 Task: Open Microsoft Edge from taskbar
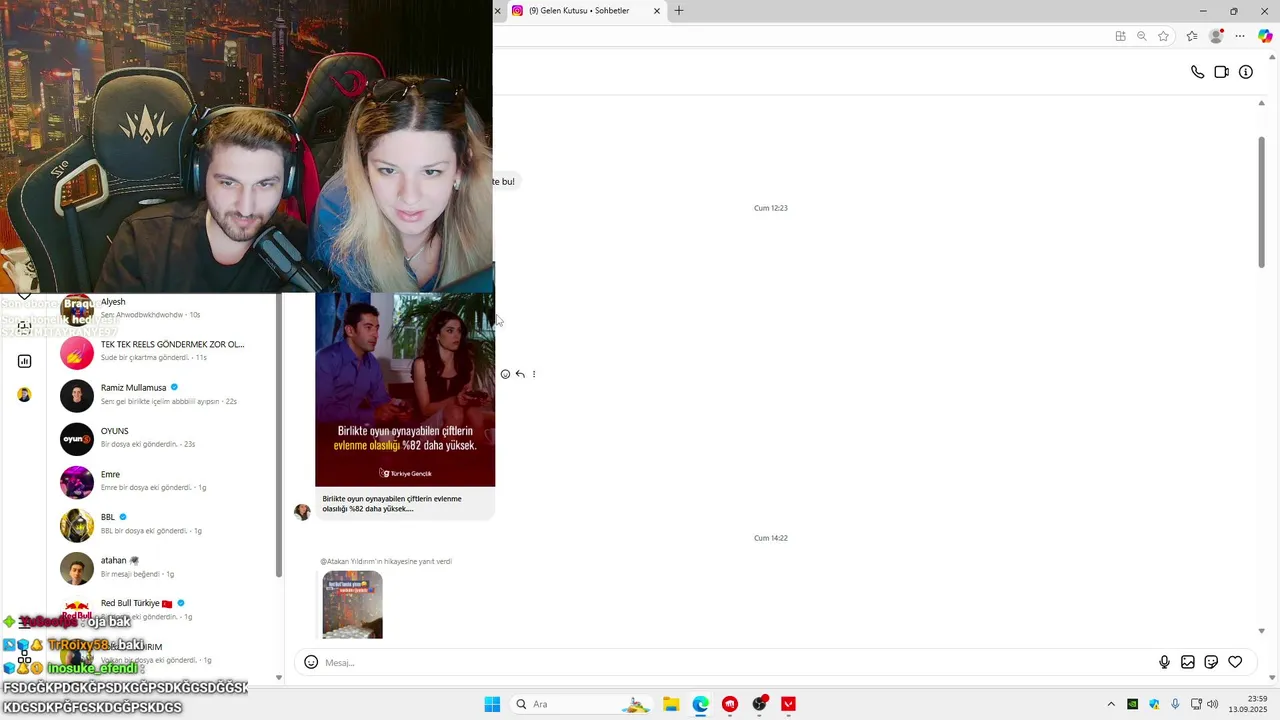coord(701,704)
